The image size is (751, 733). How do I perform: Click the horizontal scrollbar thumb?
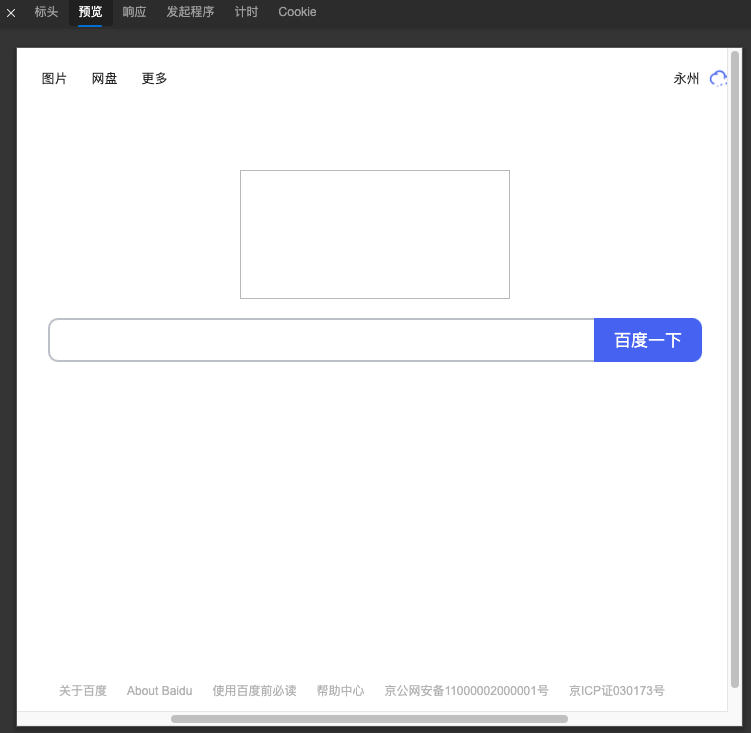pos(369,719)
